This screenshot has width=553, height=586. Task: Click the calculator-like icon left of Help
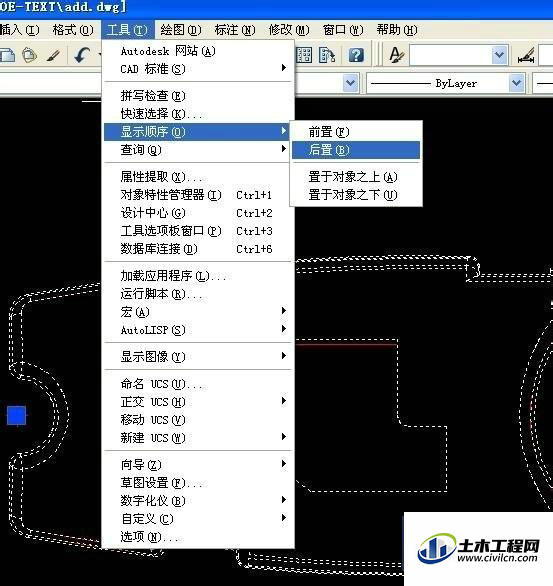click(x=327, y=55)
